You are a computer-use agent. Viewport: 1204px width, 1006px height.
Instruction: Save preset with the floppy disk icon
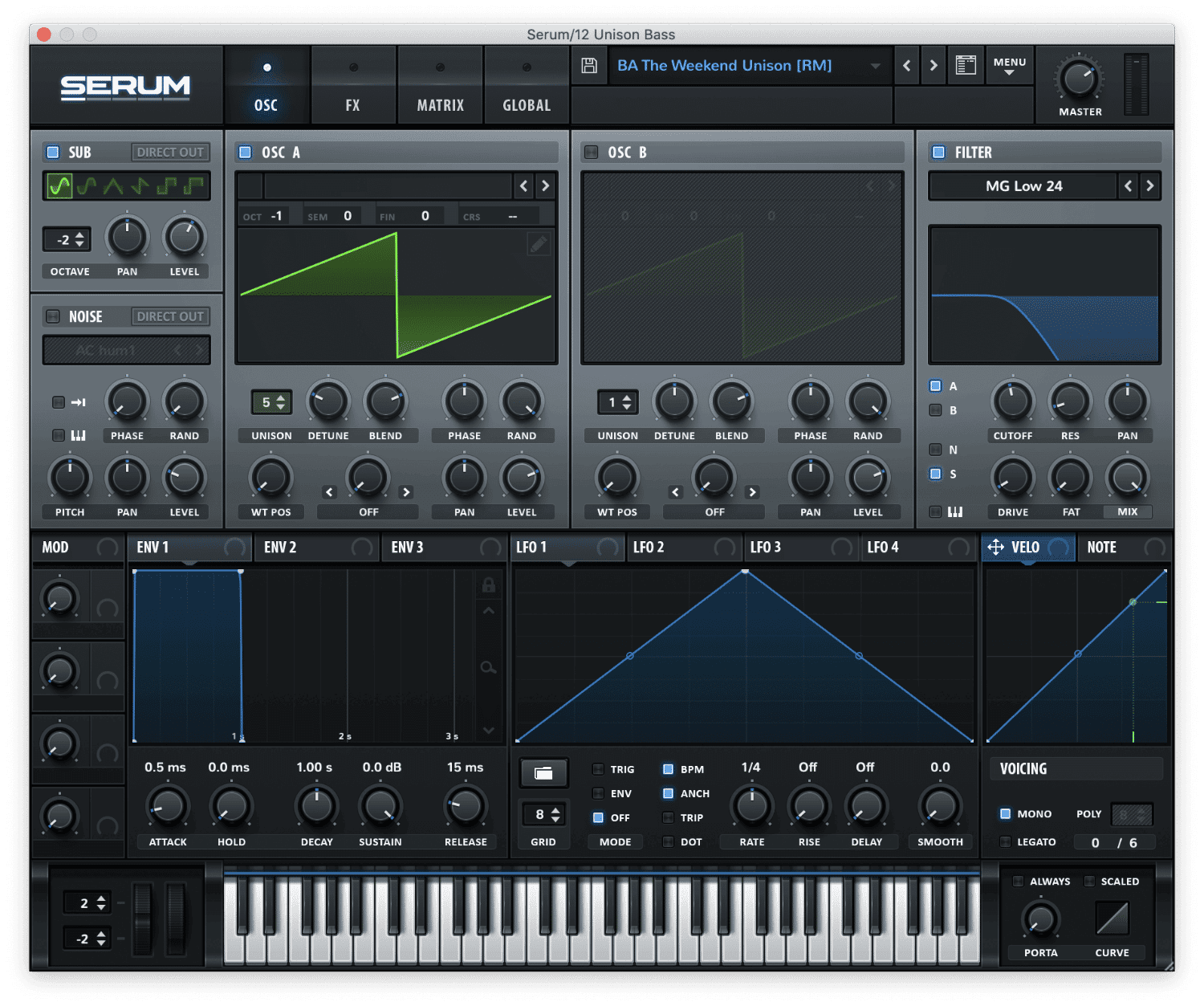pos(589,66)
